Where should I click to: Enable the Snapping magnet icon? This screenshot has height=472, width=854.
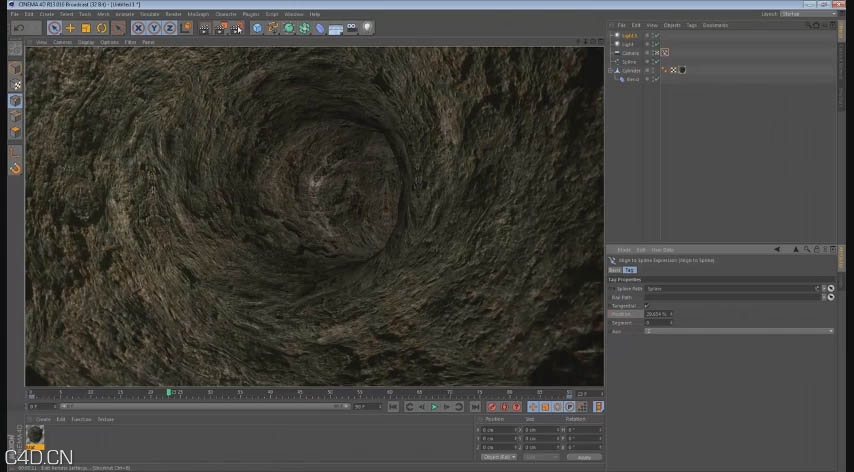coord(15,168)
